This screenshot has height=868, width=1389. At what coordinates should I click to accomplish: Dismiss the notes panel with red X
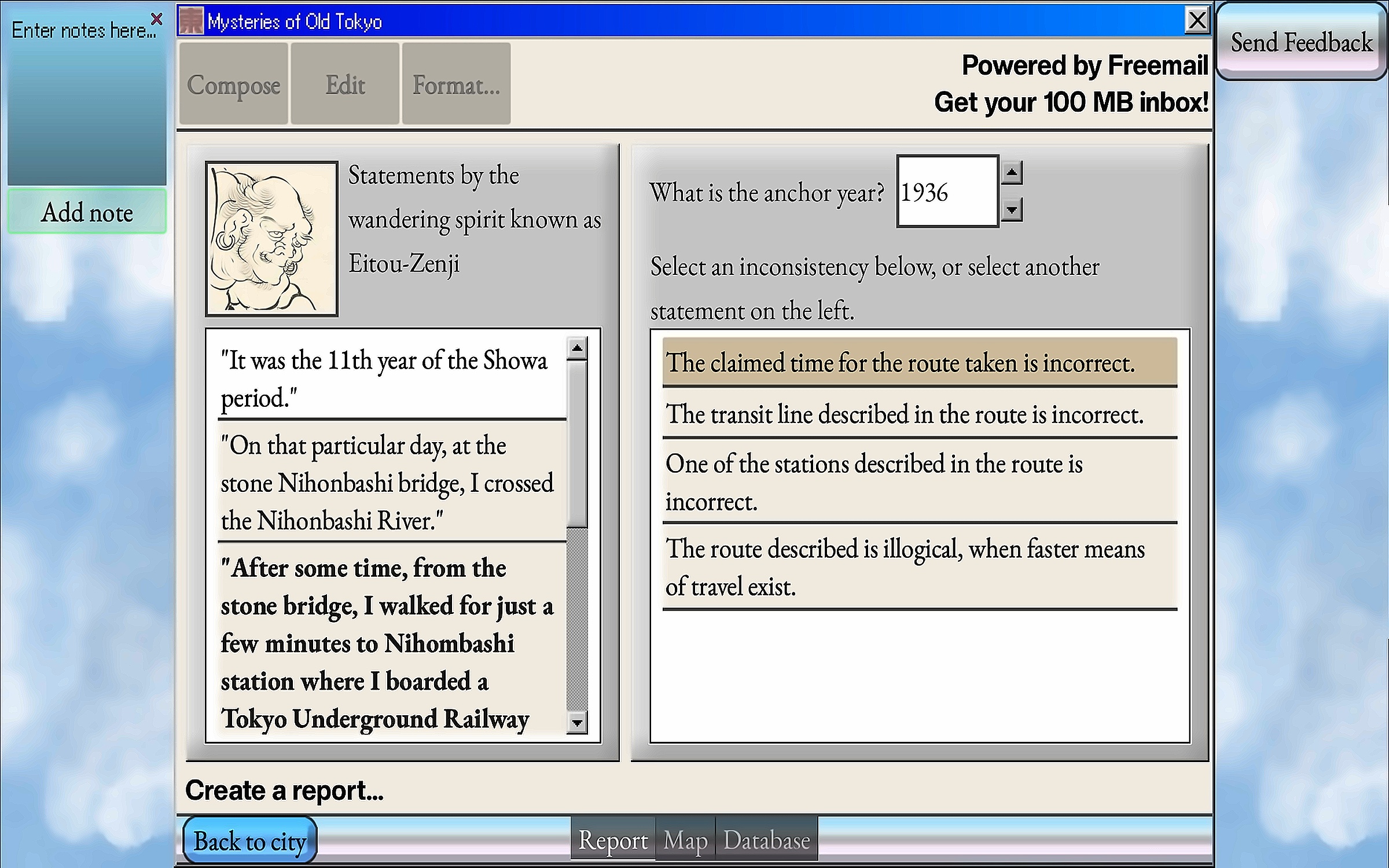156,19
